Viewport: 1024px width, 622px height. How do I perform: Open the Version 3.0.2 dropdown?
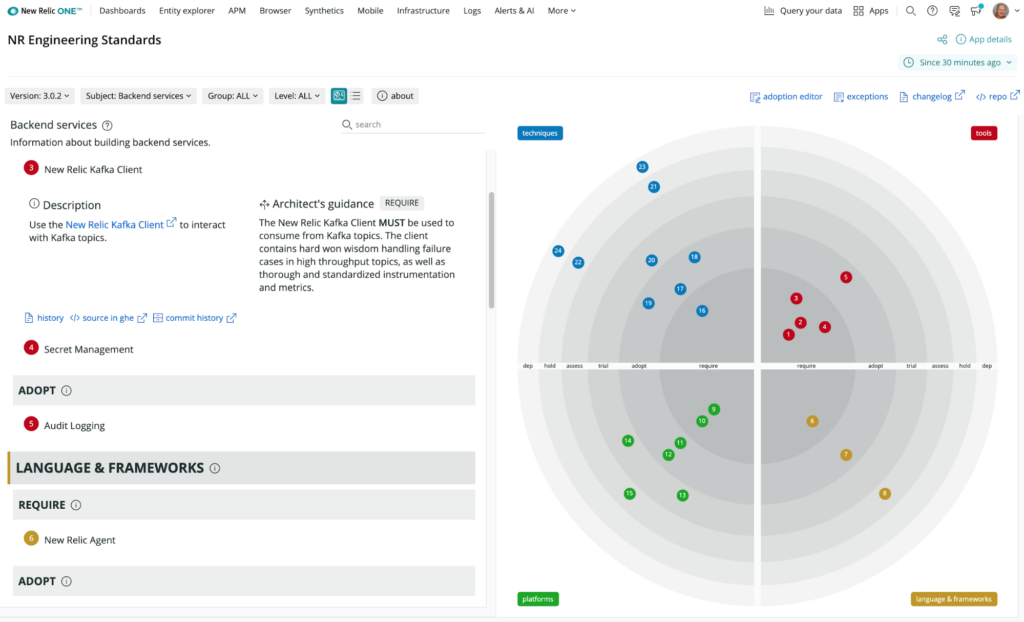40,95
